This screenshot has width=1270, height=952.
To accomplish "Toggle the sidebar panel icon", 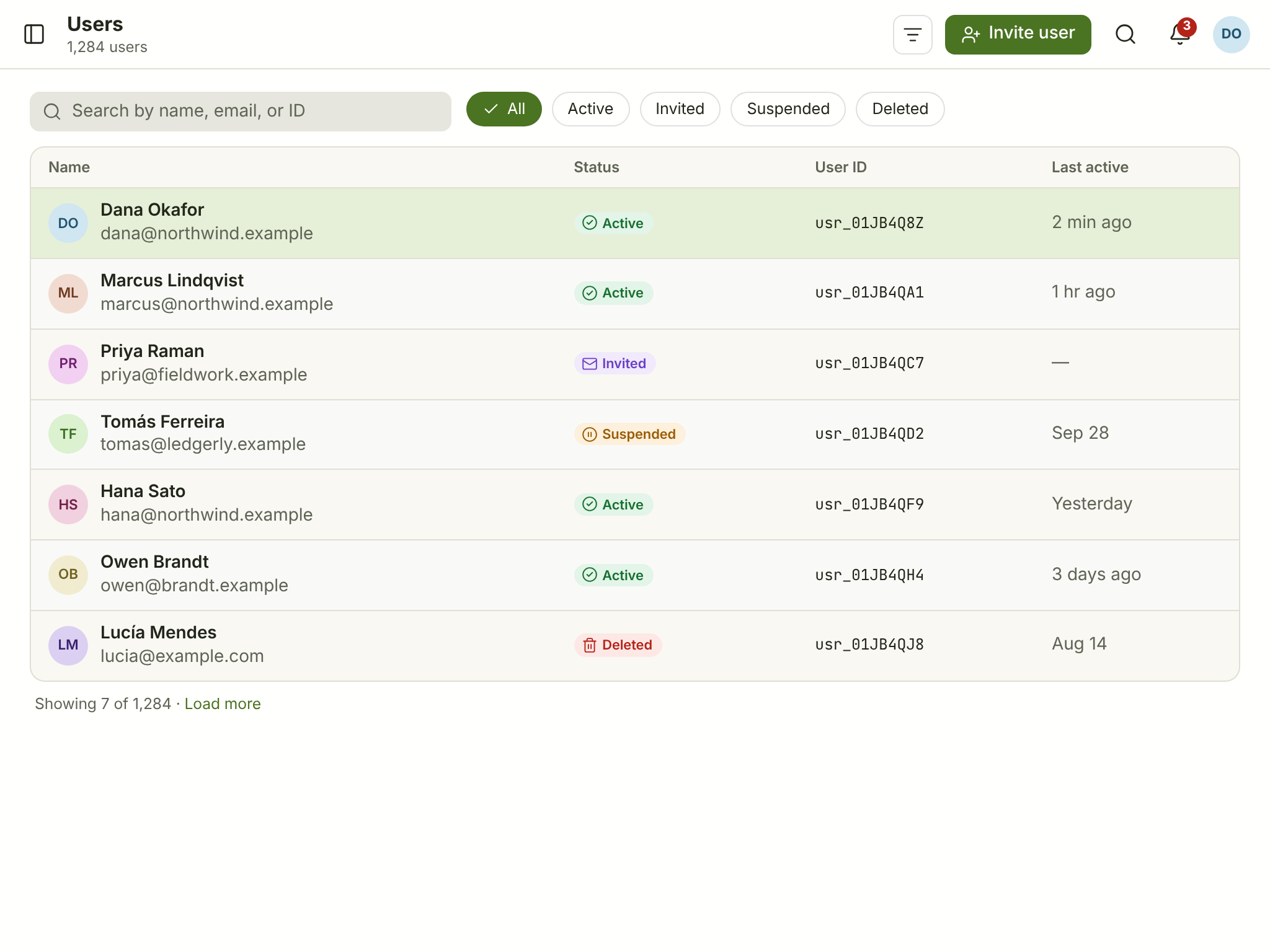I will 34,34.
